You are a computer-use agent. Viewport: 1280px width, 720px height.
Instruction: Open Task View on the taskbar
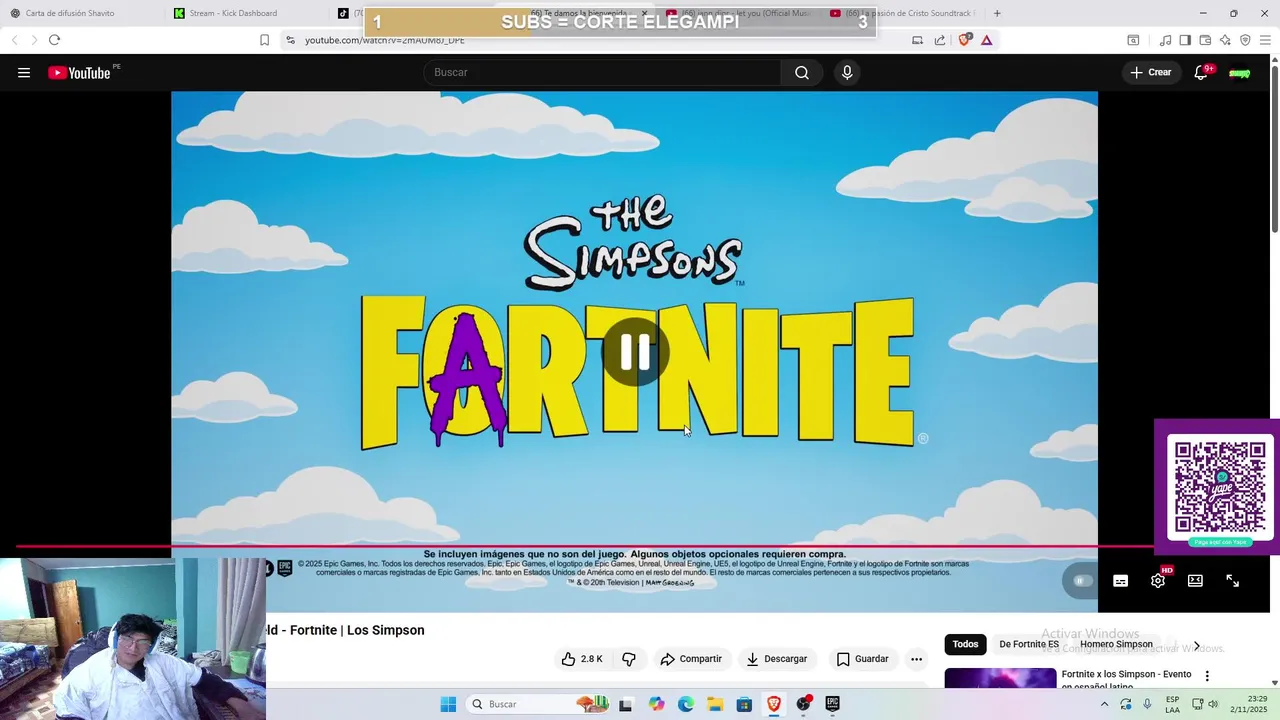[626, 704]
